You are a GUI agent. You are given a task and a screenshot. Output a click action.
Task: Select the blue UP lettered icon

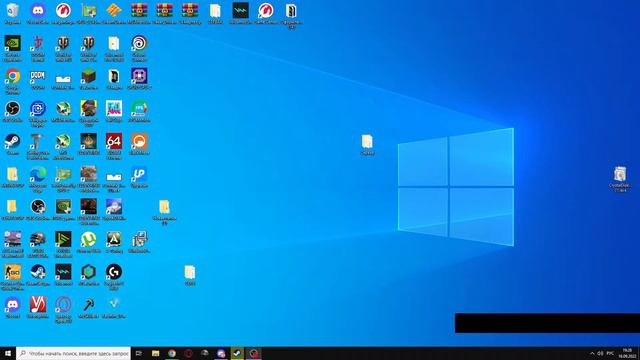tap(139, 174)
